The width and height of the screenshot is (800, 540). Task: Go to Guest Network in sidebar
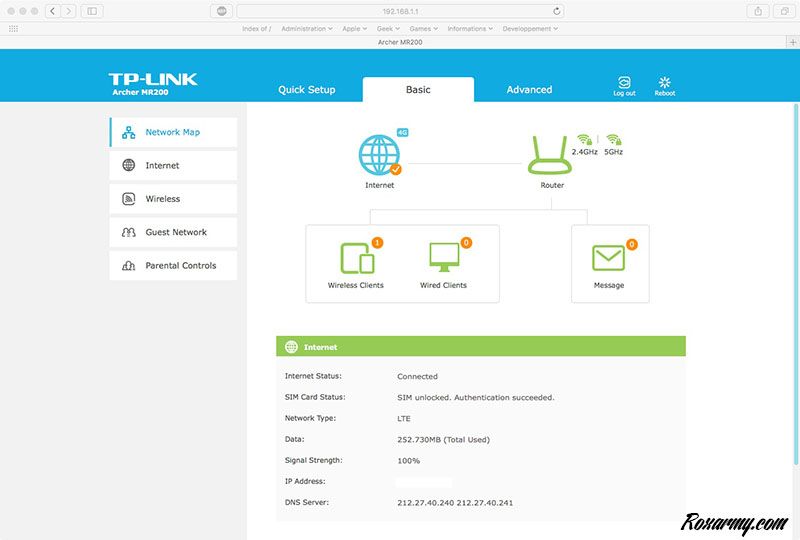point(173,232)
